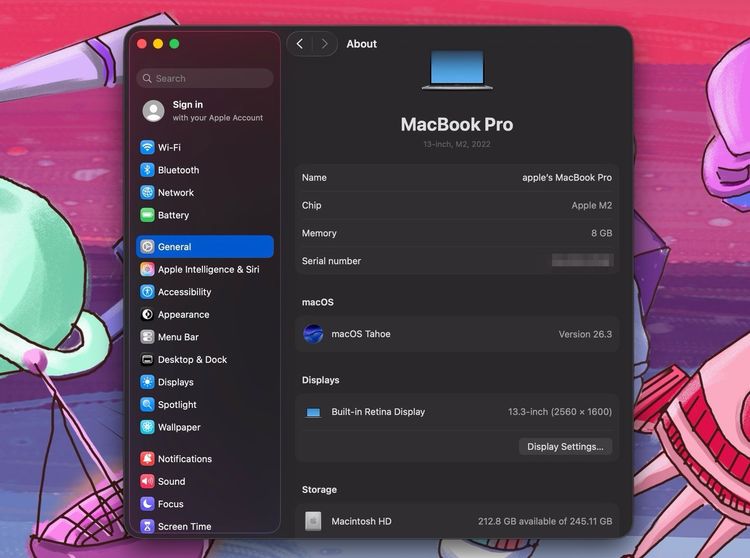Click the green Battery icon
Screen dimensions: 750x558
[147, 215]
